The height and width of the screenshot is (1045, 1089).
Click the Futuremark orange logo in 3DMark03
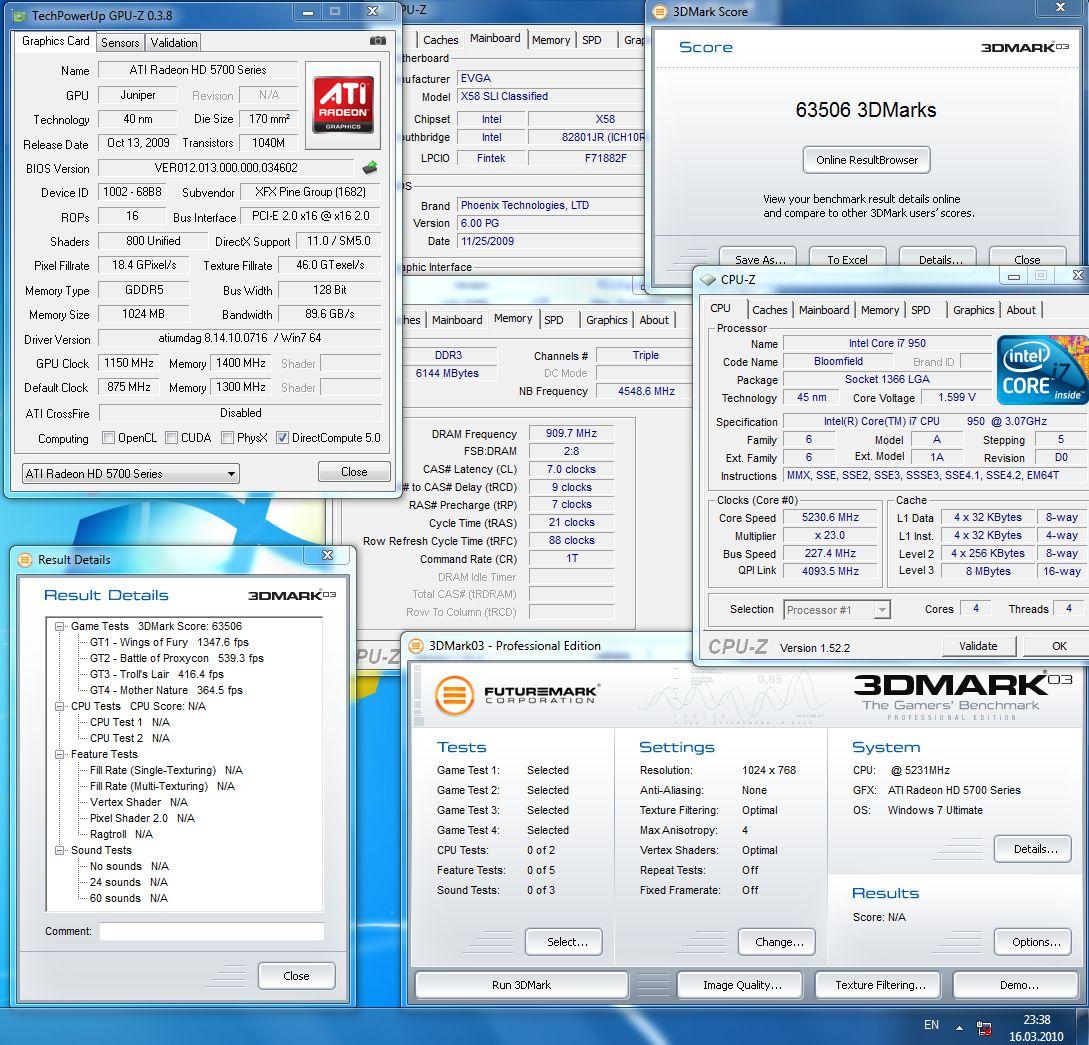point(455,695)
